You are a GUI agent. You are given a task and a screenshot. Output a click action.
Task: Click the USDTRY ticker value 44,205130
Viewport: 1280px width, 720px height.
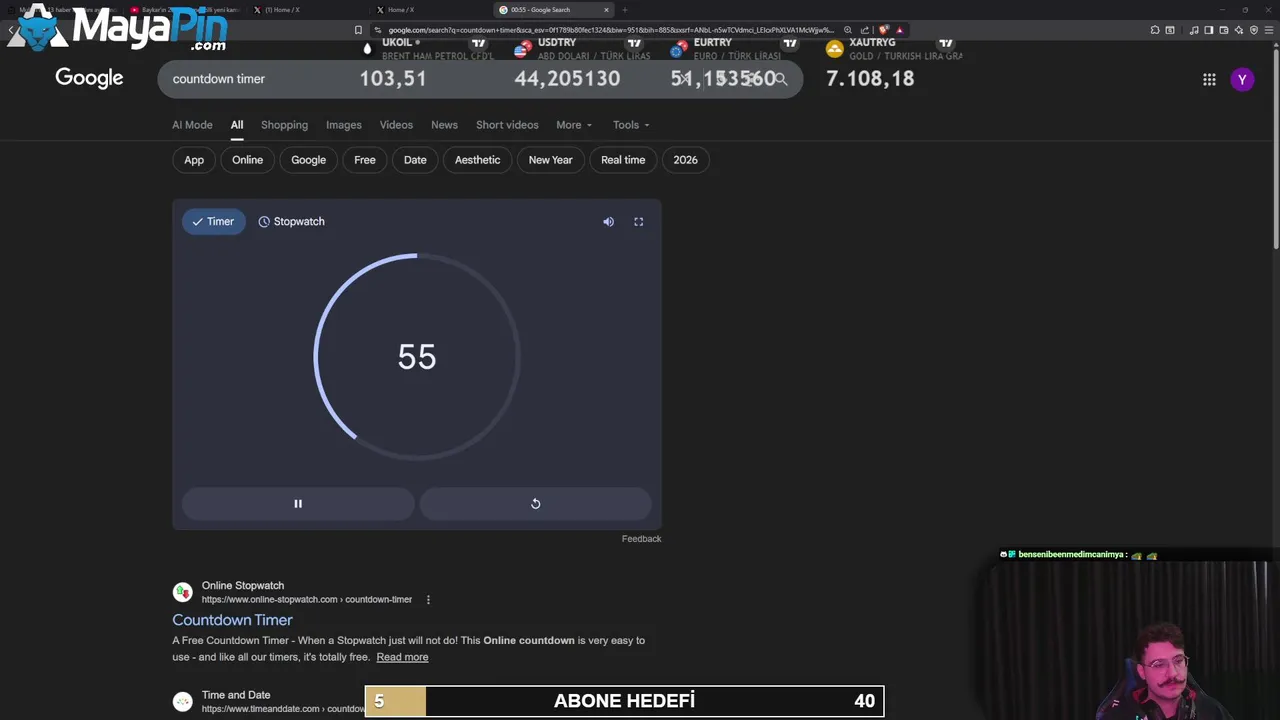567,79
